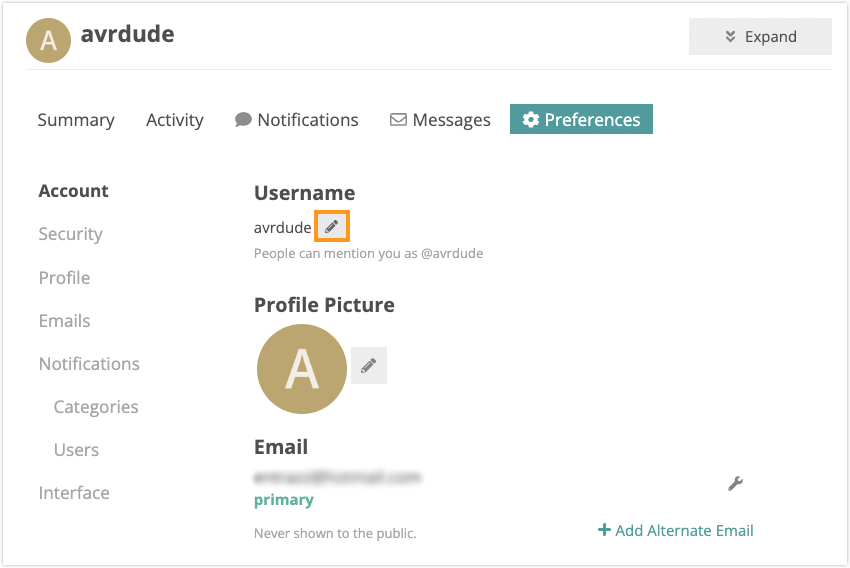This screenshot has width=850, height=568.
Task: Click the small avatar next to avrdude
Action: [48, 40]
